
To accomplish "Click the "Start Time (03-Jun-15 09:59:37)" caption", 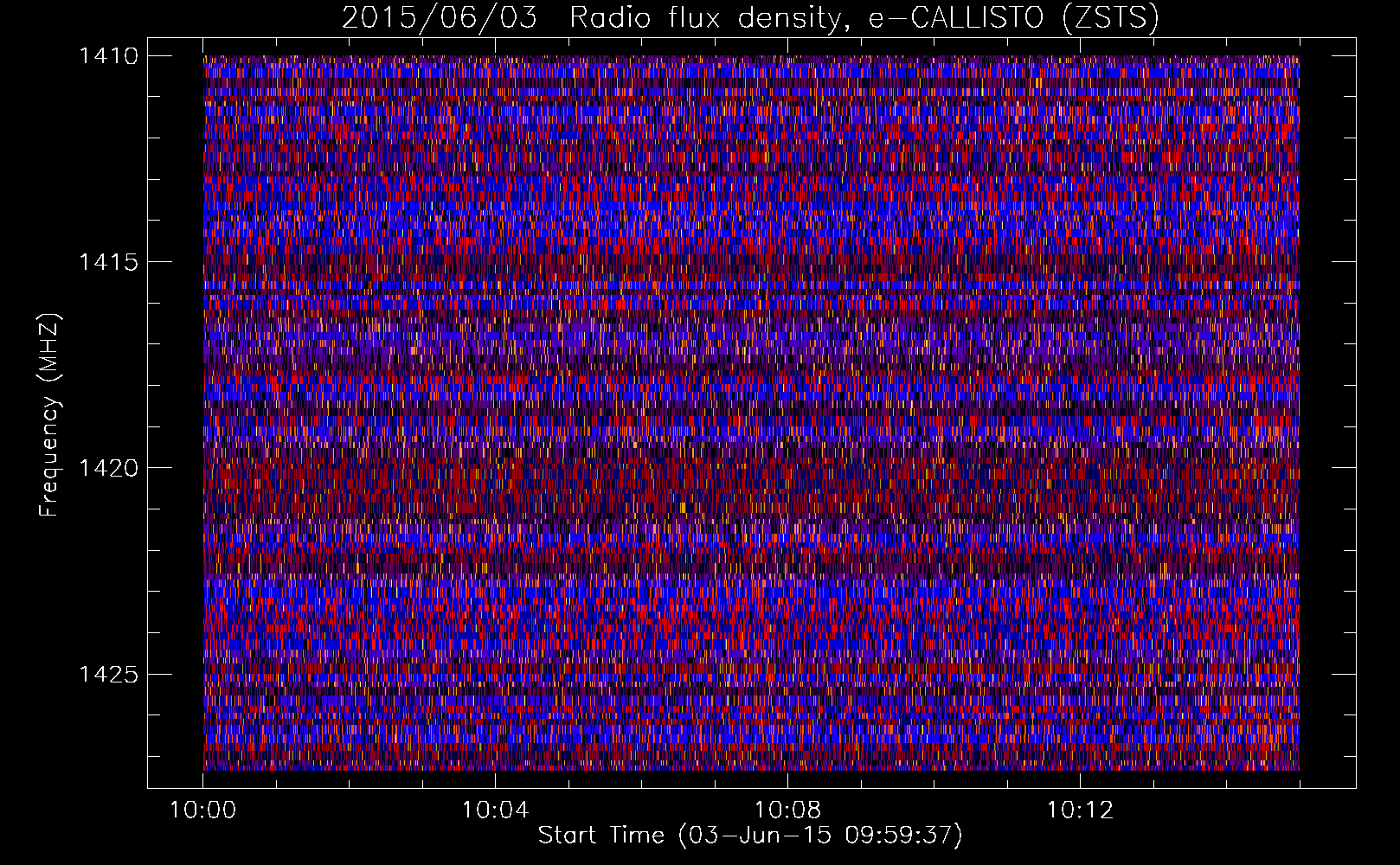I will click(750, 836).
